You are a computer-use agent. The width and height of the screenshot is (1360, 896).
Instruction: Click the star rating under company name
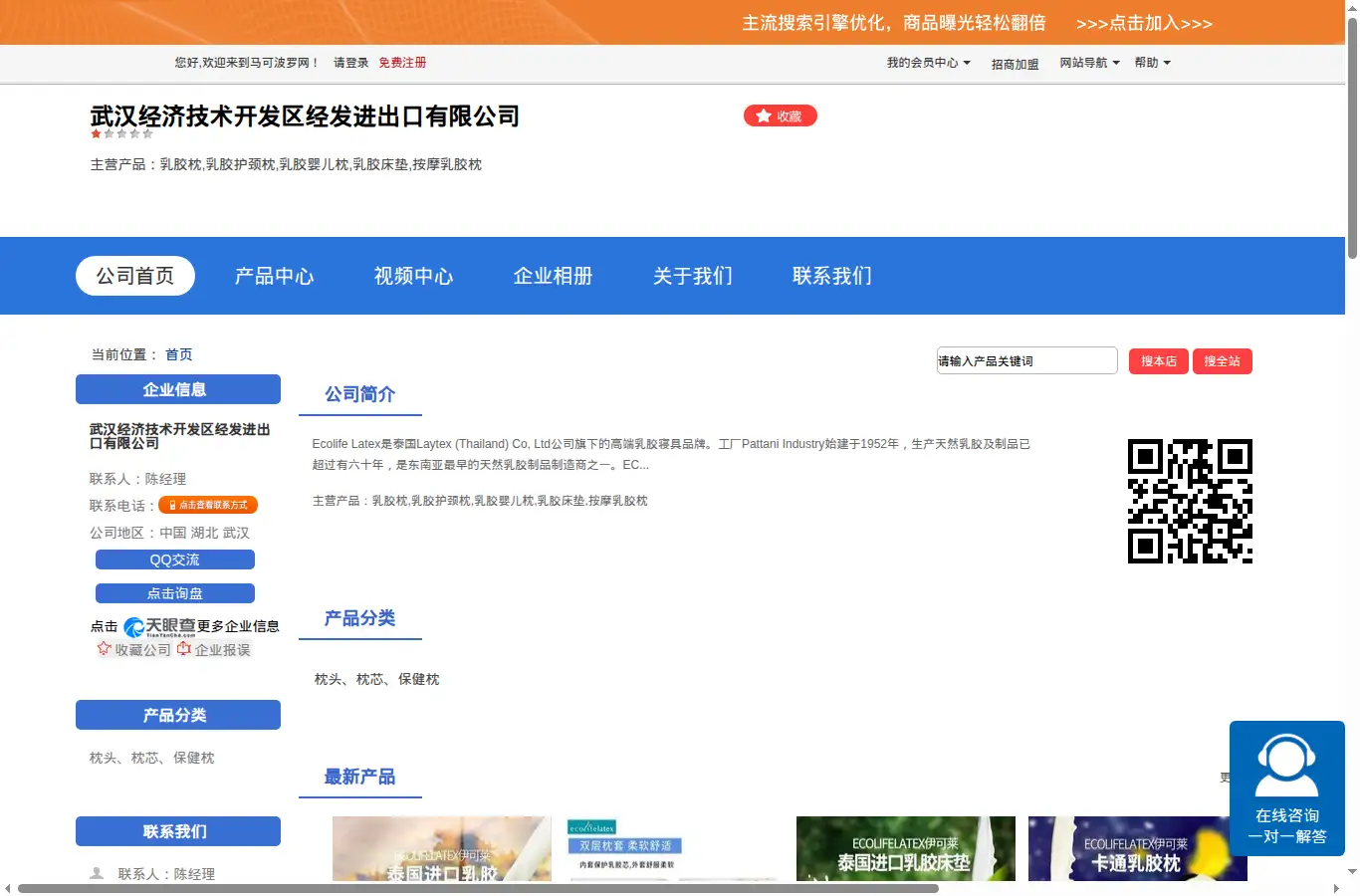pyautogui.click(x=121, y=133)
